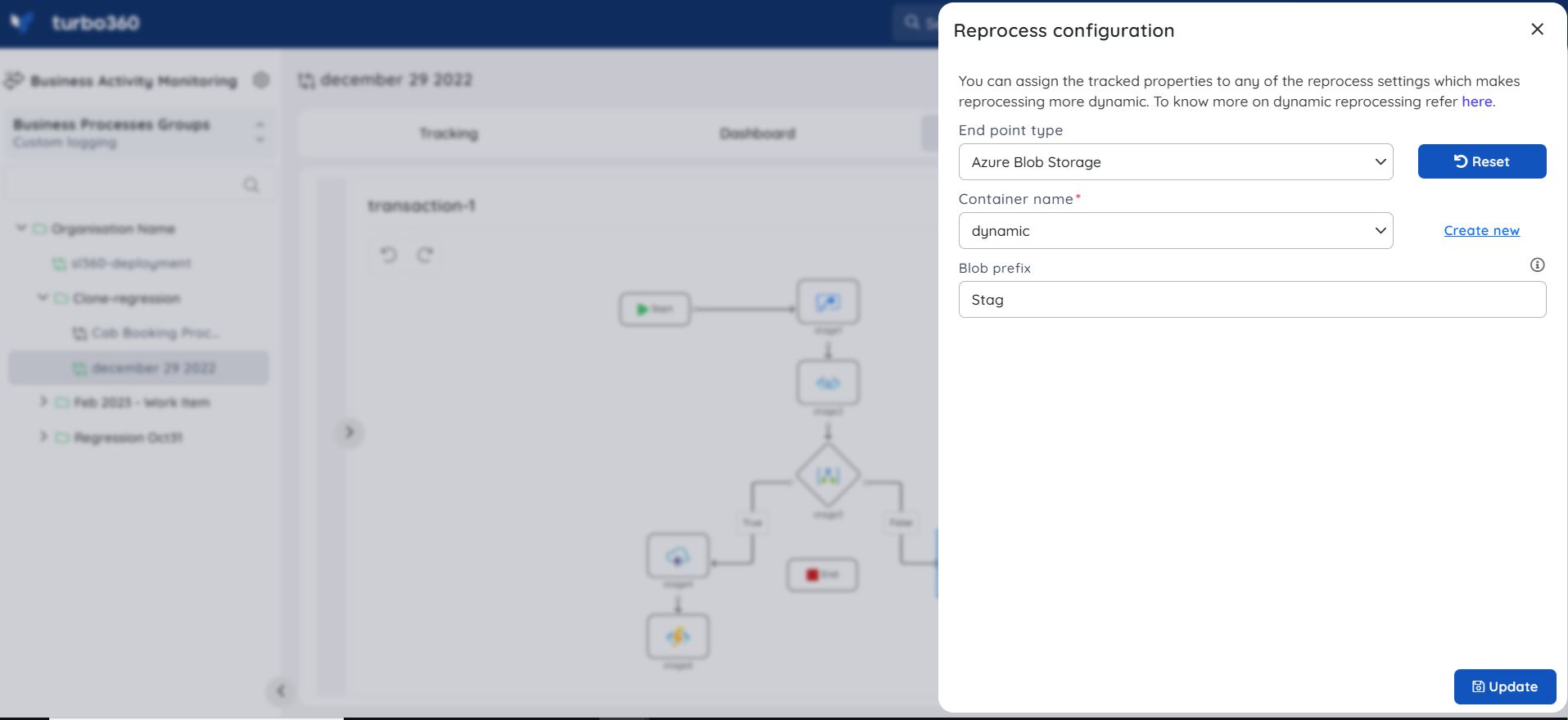
Task: Open the End point type dropdown
Action: tap(1175, 162)
